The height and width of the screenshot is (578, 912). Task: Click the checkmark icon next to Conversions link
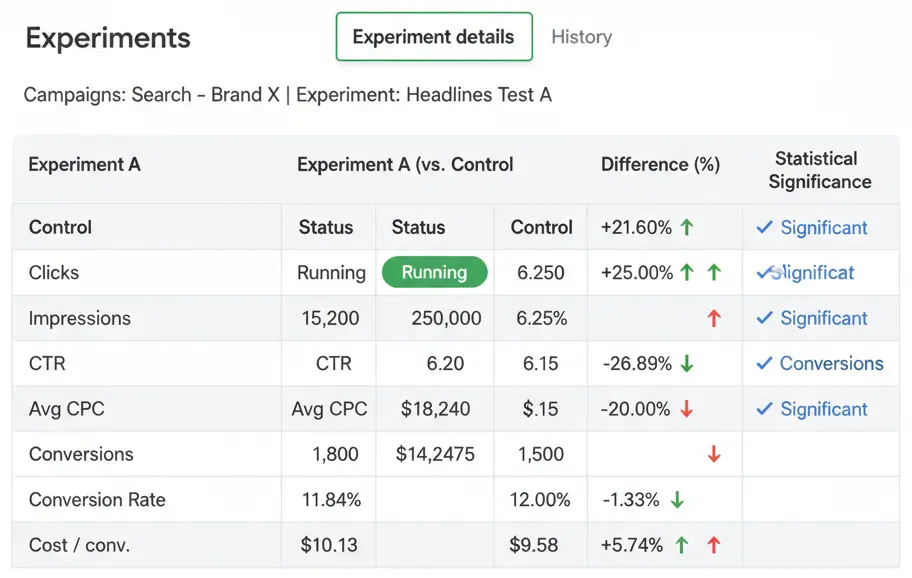pyautogui.click(x=764, y=363)
